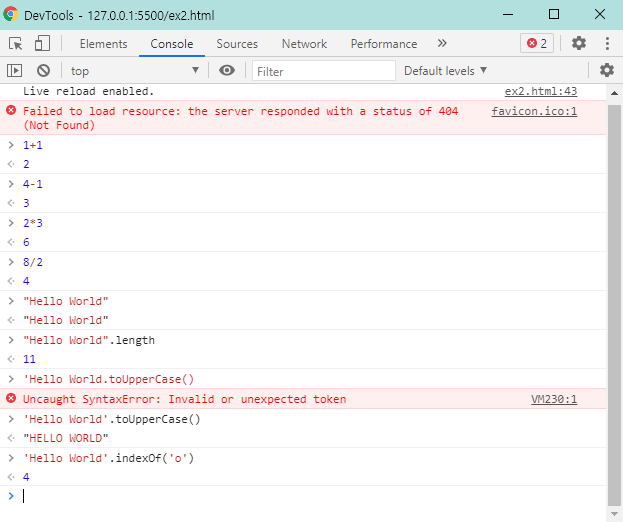Expand more tabs double-chevron
The width and height of the screenshot is (623, 522).
point(442,43)
